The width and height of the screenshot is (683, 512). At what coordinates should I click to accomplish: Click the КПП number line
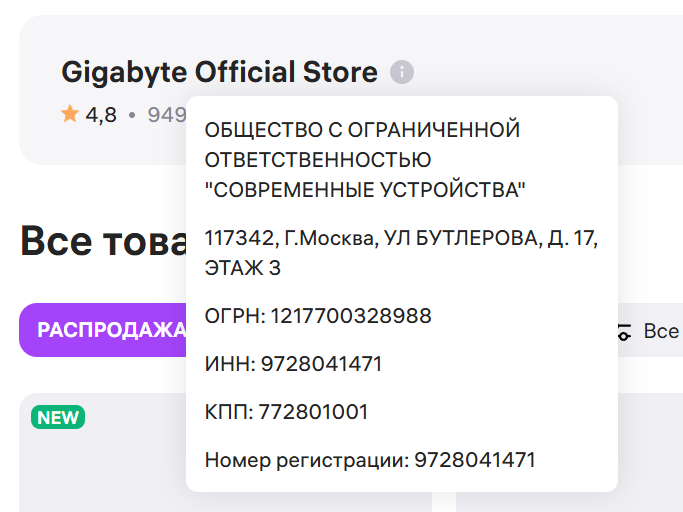286,412
